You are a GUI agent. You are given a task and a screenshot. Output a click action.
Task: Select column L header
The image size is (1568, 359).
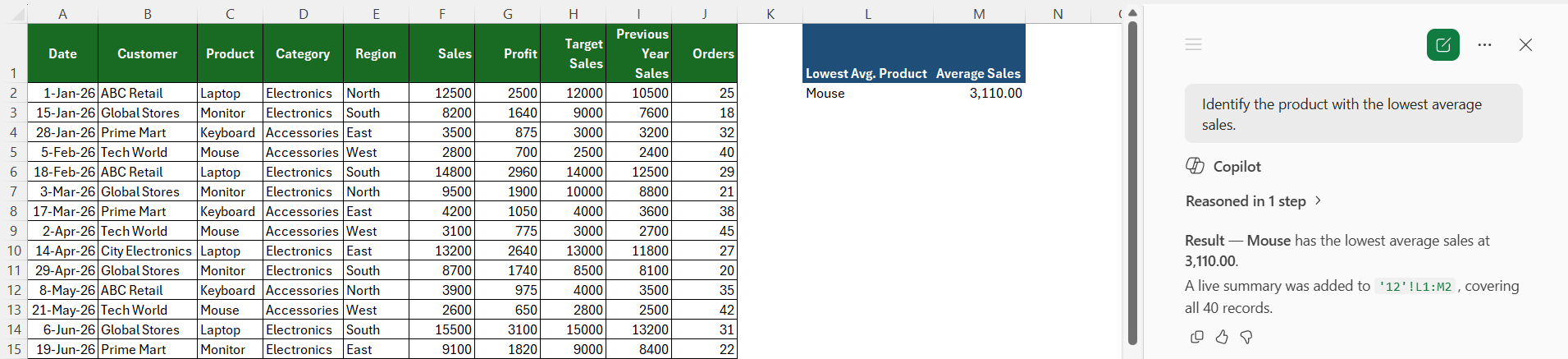click(868, 14)
